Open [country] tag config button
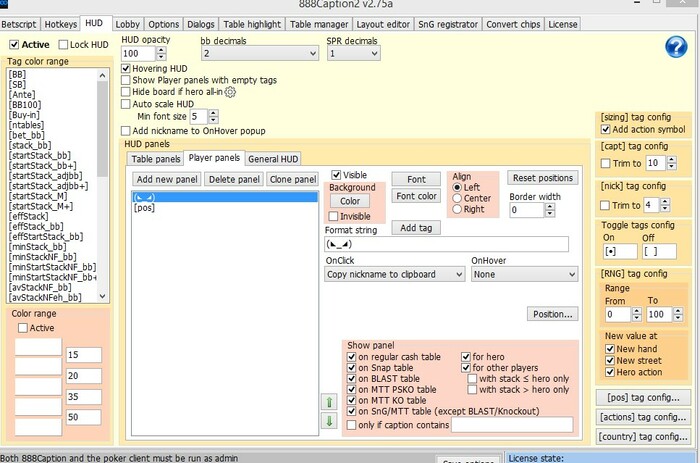 point(643,437)
